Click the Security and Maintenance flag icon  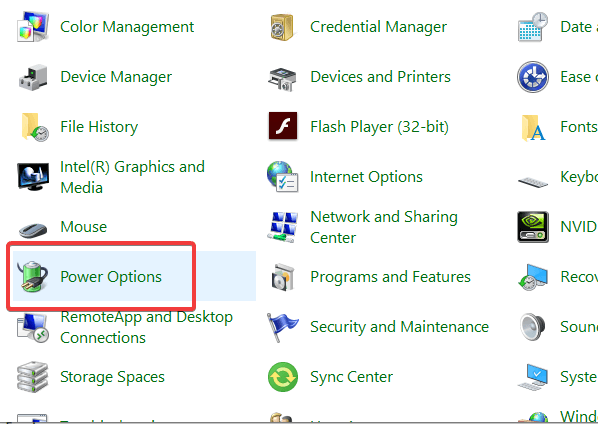tap(282, 327)
